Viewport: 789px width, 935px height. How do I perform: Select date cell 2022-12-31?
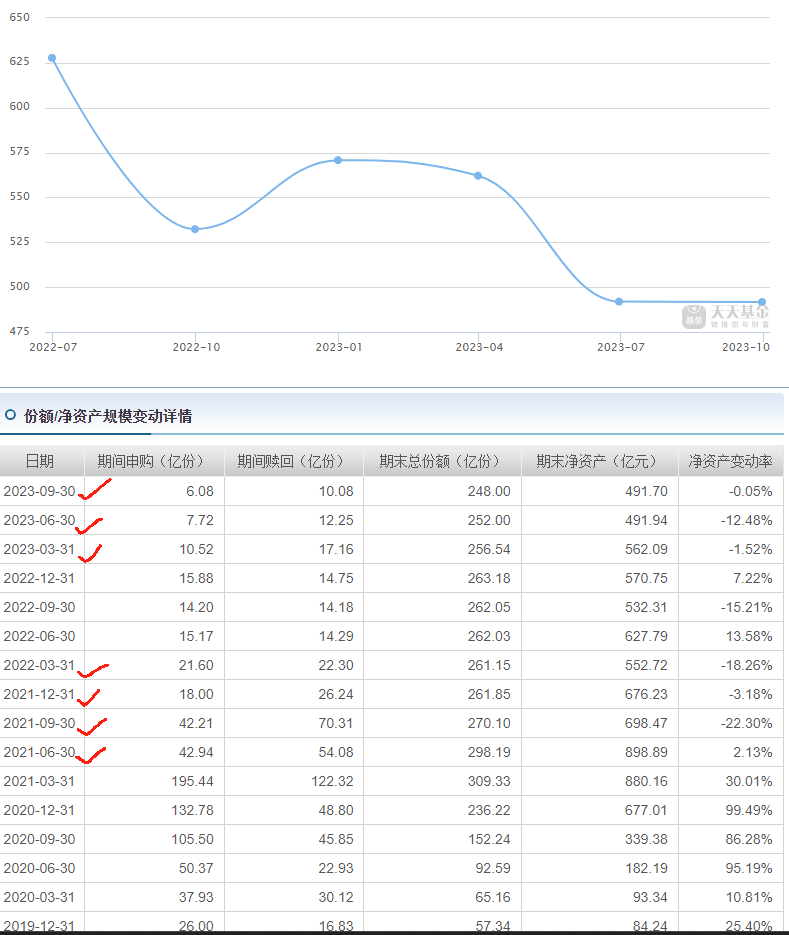[x=39, y=578]
